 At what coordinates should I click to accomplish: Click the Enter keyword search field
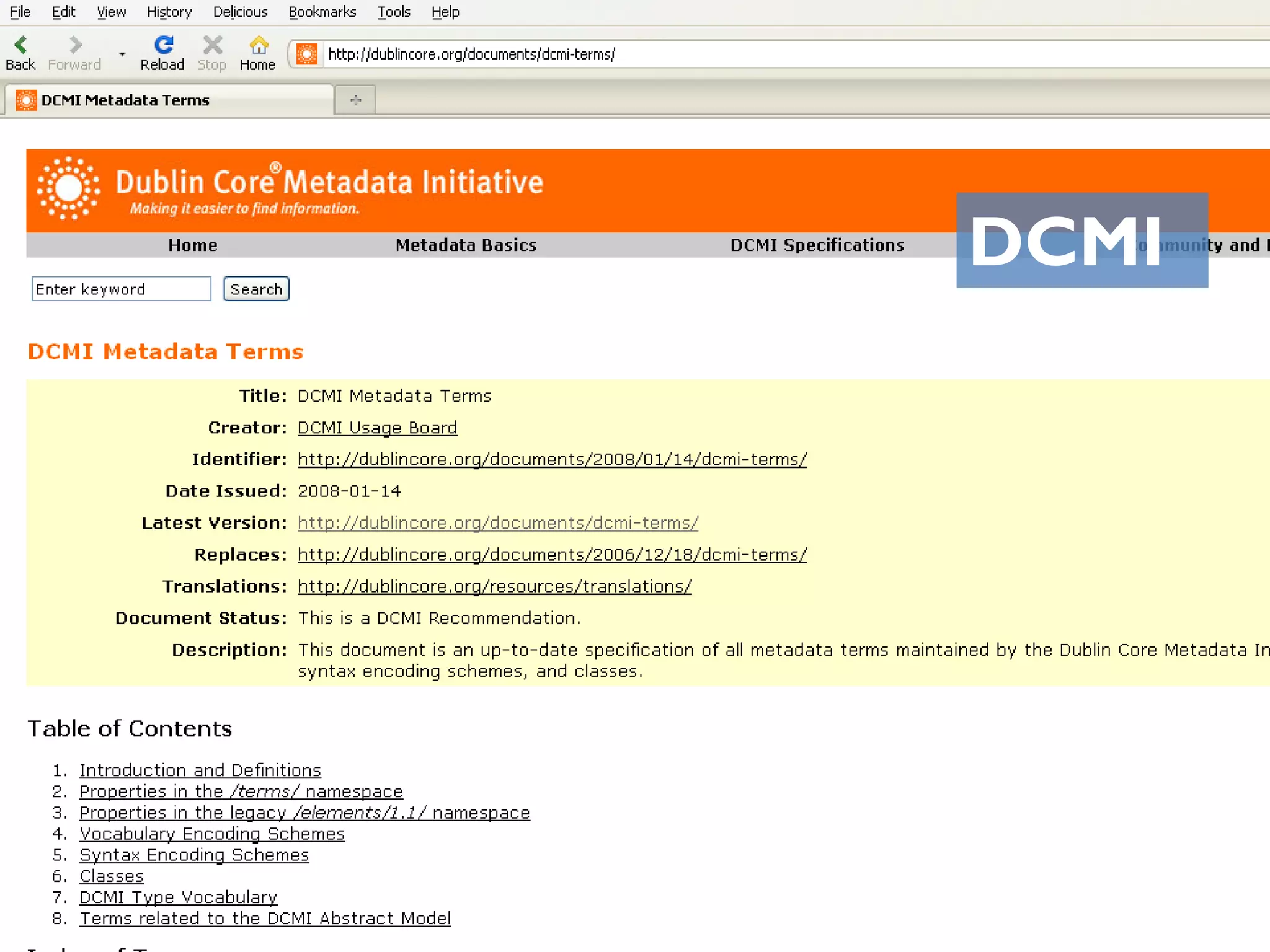[122, 289]
